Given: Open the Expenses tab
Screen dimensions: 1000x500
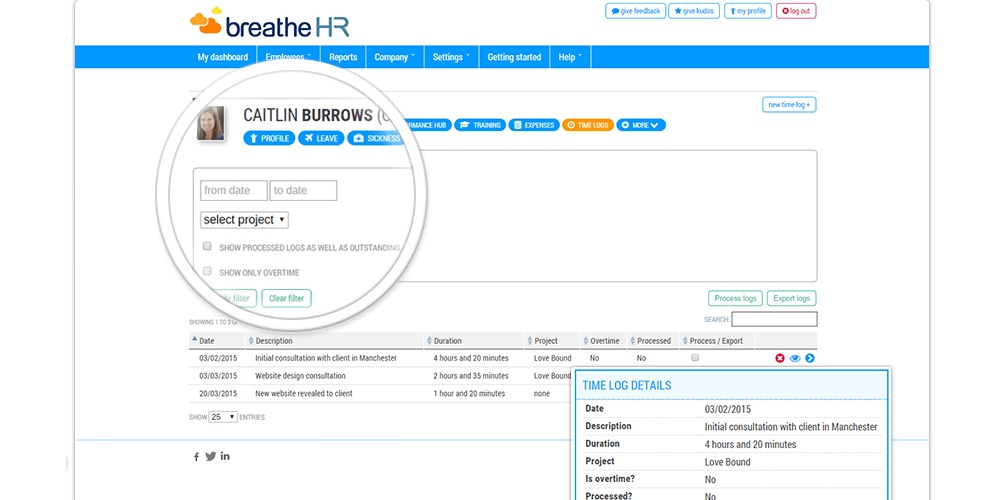Looking at the screenshot, I should point(534,125).
